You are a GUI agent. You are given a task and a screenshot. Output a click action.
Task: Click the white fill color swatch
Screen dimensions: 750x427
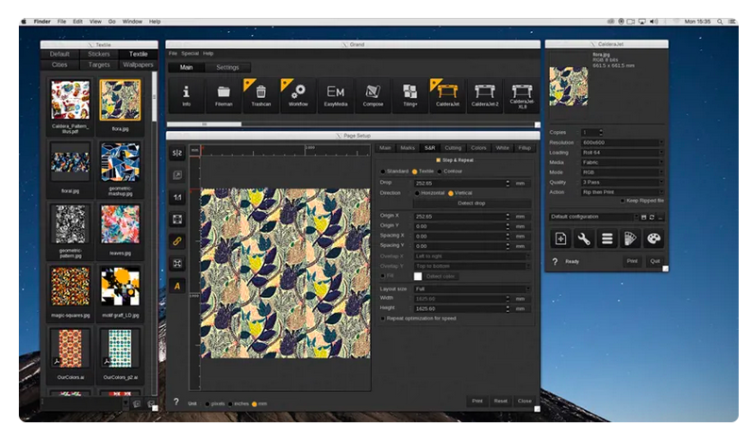click(x=418, y=276)
